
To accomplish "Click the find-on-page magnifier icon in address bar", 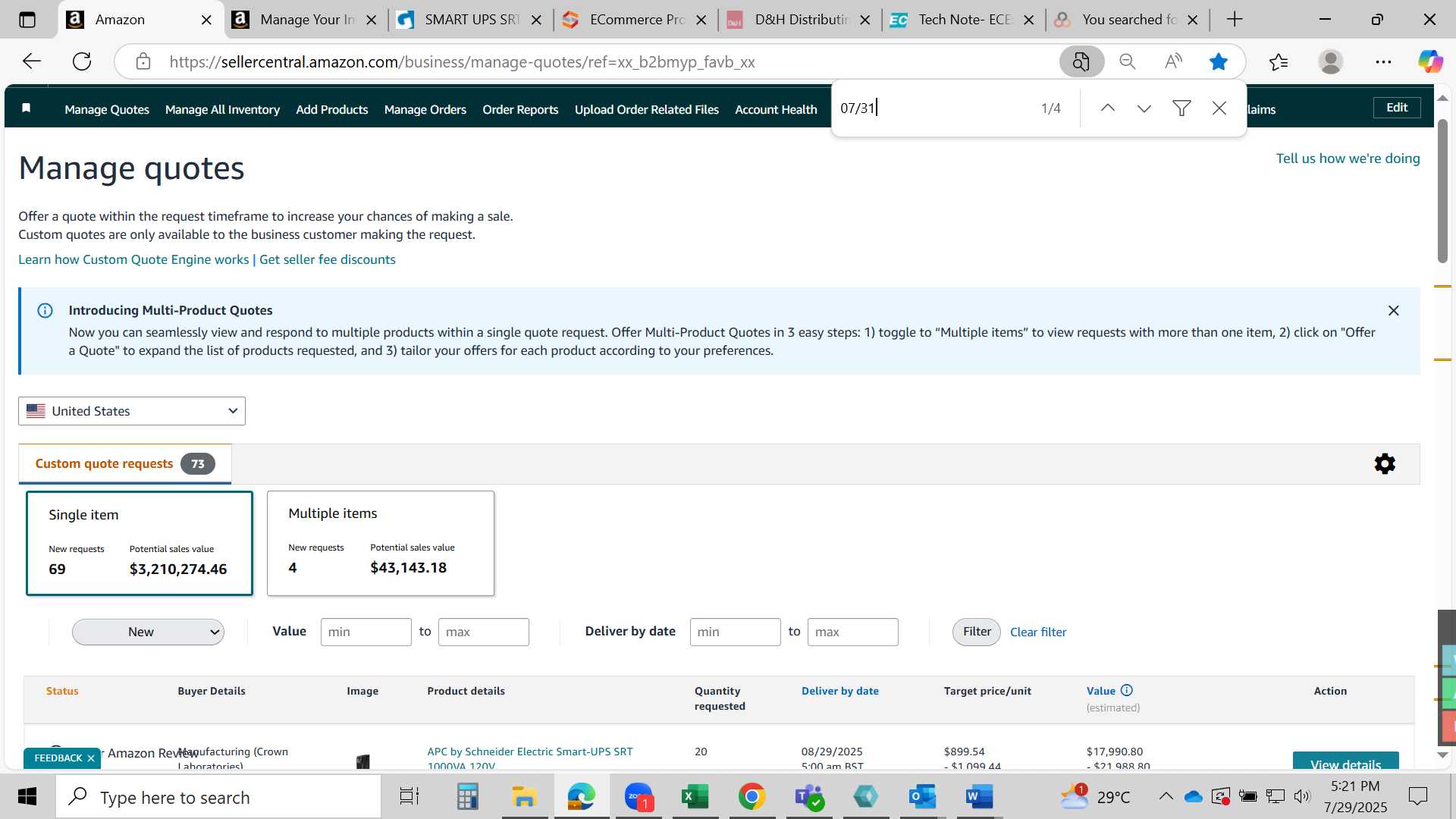I will [1081, 61].
